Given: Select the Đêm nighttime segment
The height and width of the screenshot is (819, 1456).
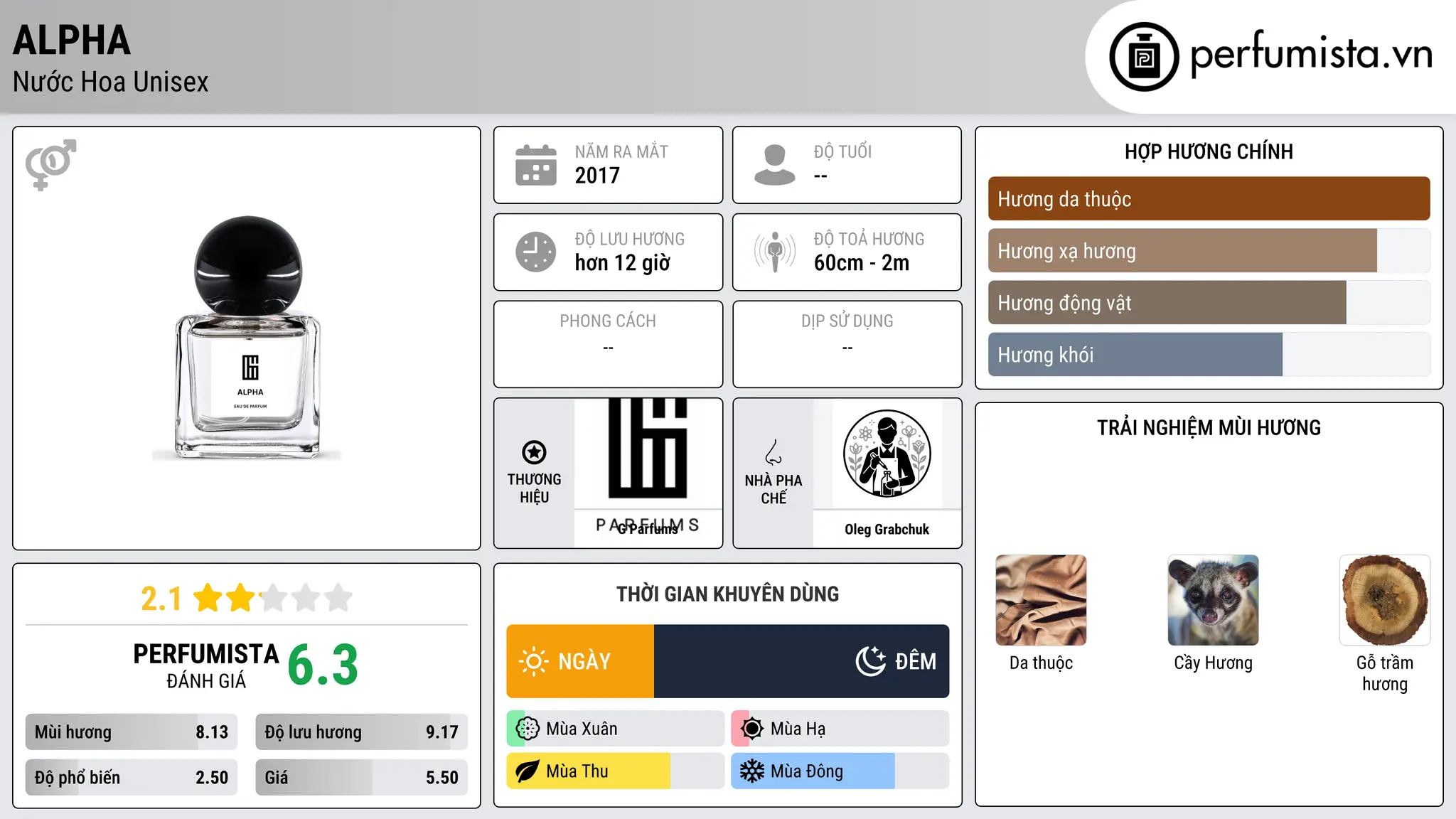Looking at the screenshot, I should (x=802, y=661).
